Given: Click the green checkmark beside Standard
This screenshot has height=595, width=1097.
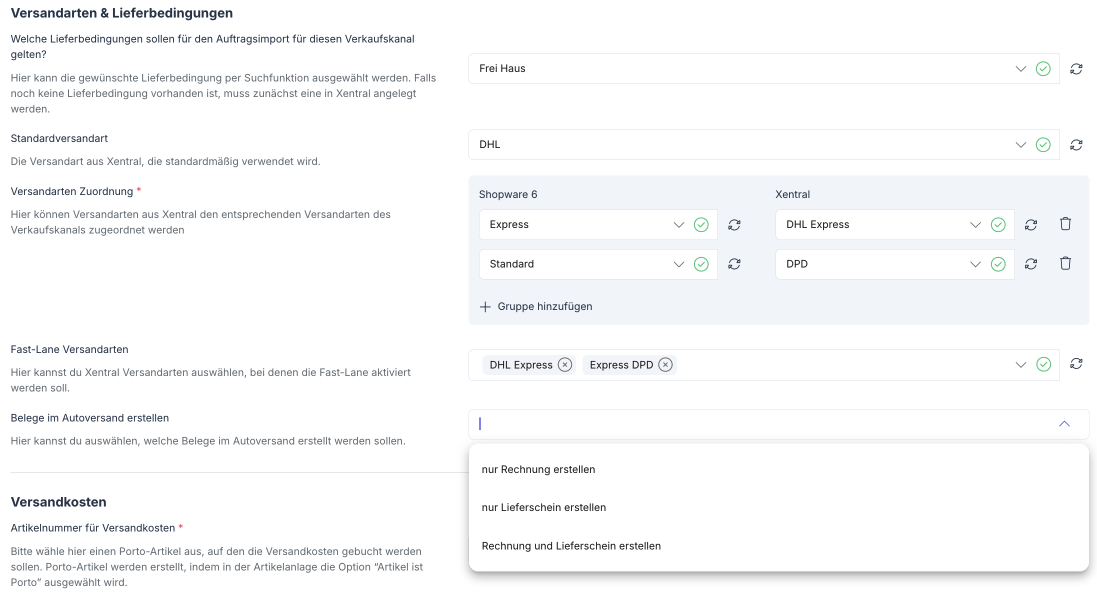Looking at the screenshot, I should pyautogui.click(x=701, y=264).
